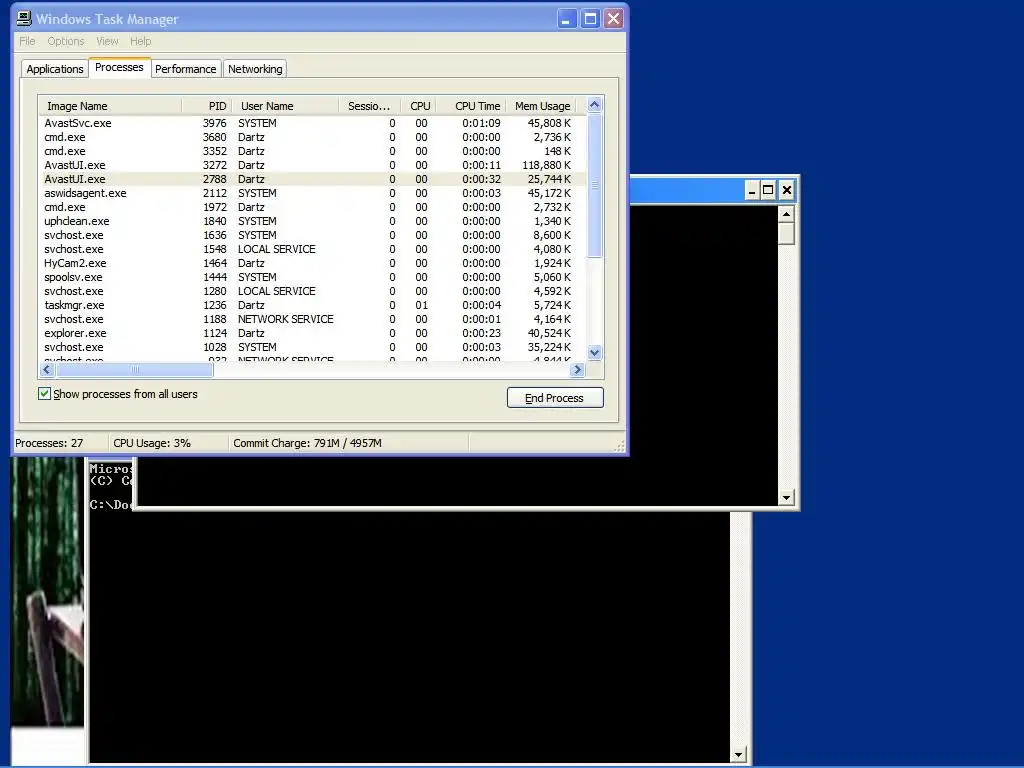The image size is (1024, 768).
Task: Click Task Manager resize grip corner
Action: (x=620, y=446)
